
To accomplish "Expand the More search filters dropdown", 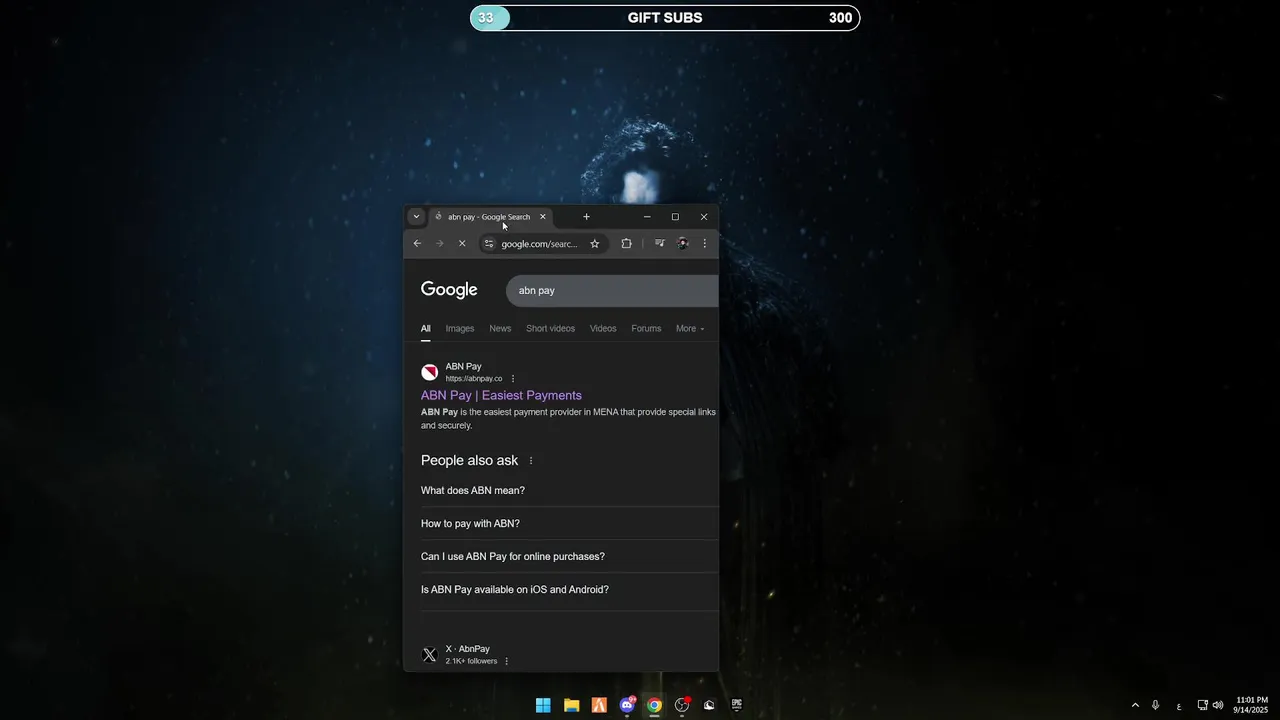I will tap(690, 328).
